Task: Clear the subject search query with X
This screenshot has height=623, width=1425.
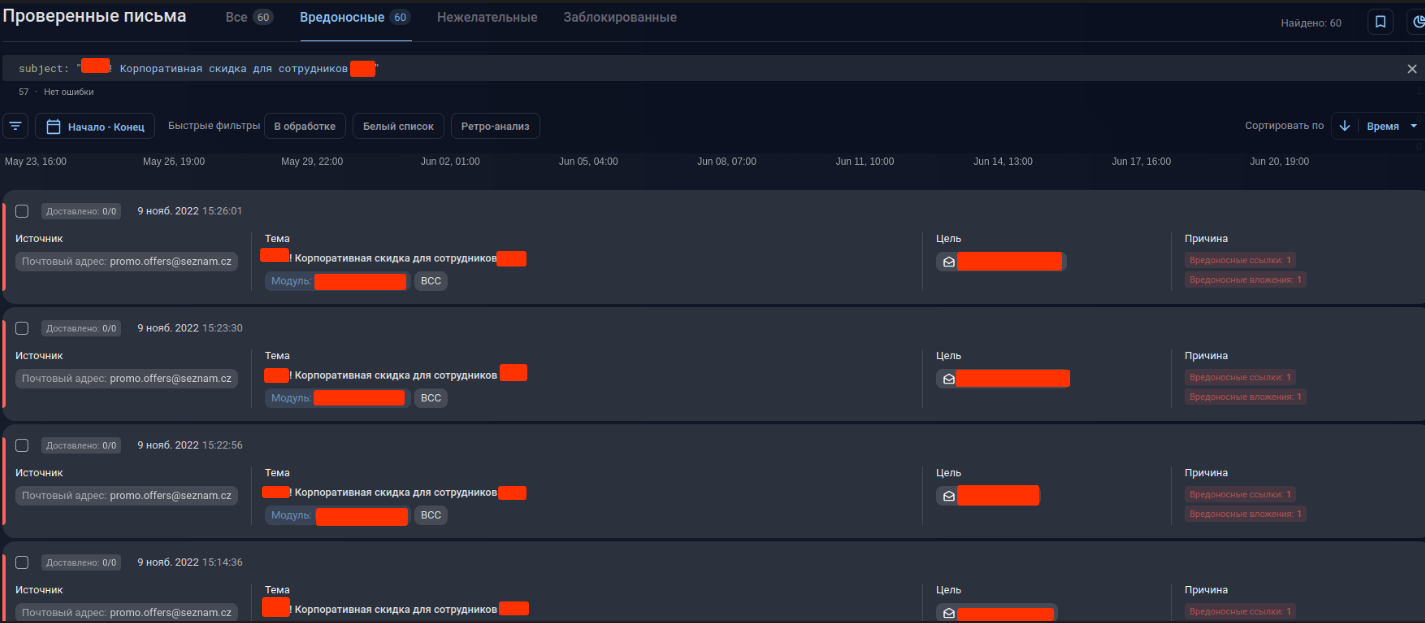Action: pyautogui.click(x=1412, y=69)
